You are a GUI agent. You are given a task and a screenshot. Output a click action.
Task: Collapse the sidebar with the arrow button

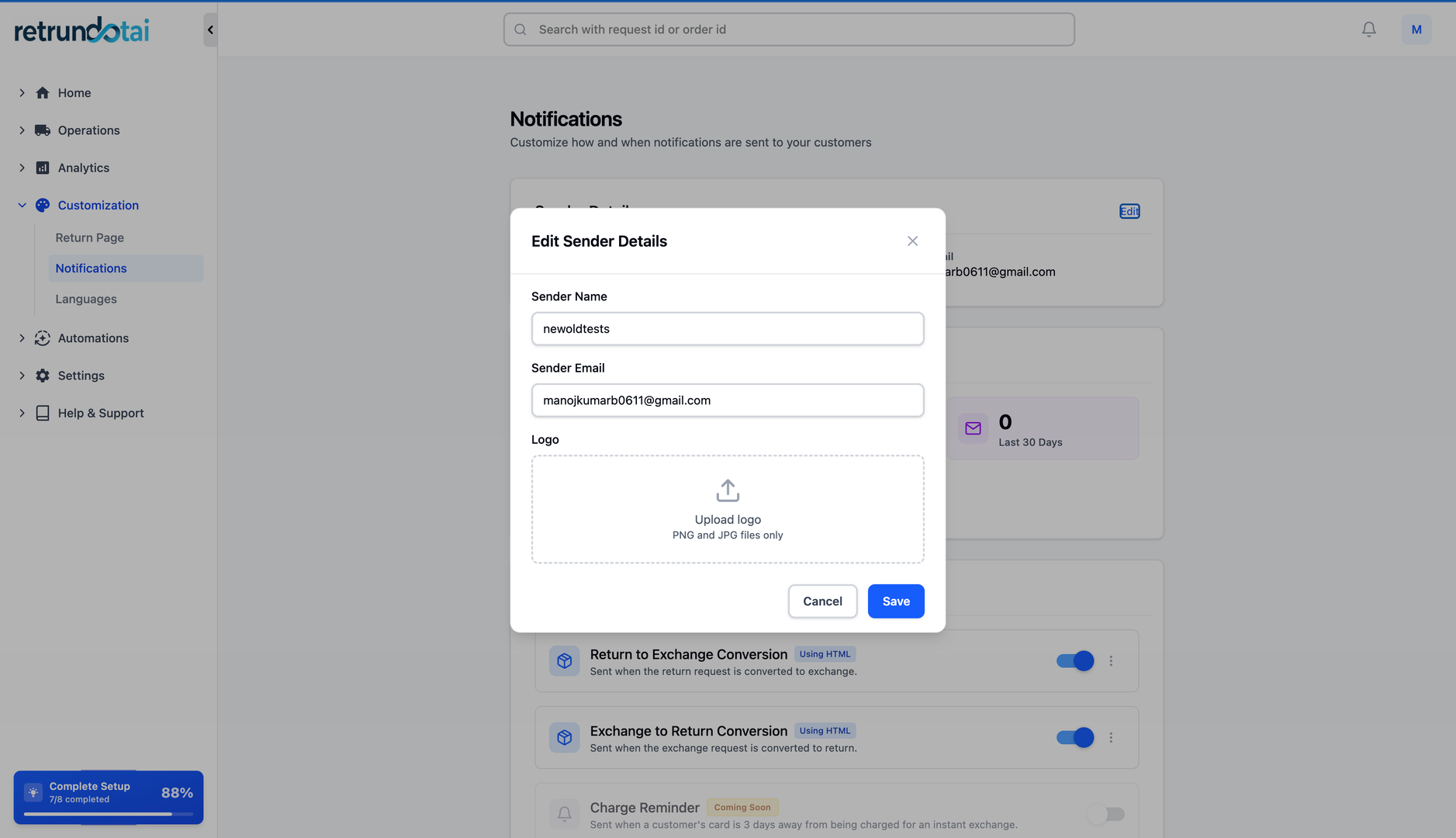point(210,30)
